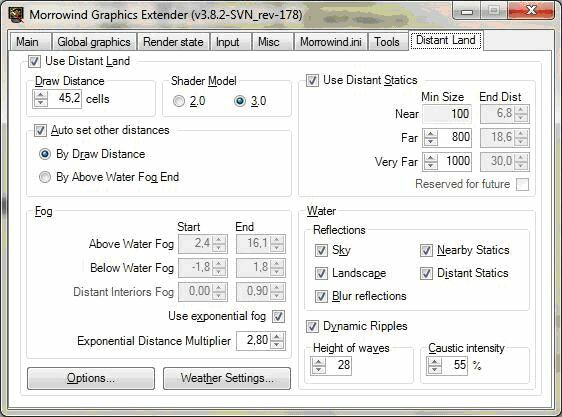Disable Auto set other distances
562x417 pixels.
40,130
